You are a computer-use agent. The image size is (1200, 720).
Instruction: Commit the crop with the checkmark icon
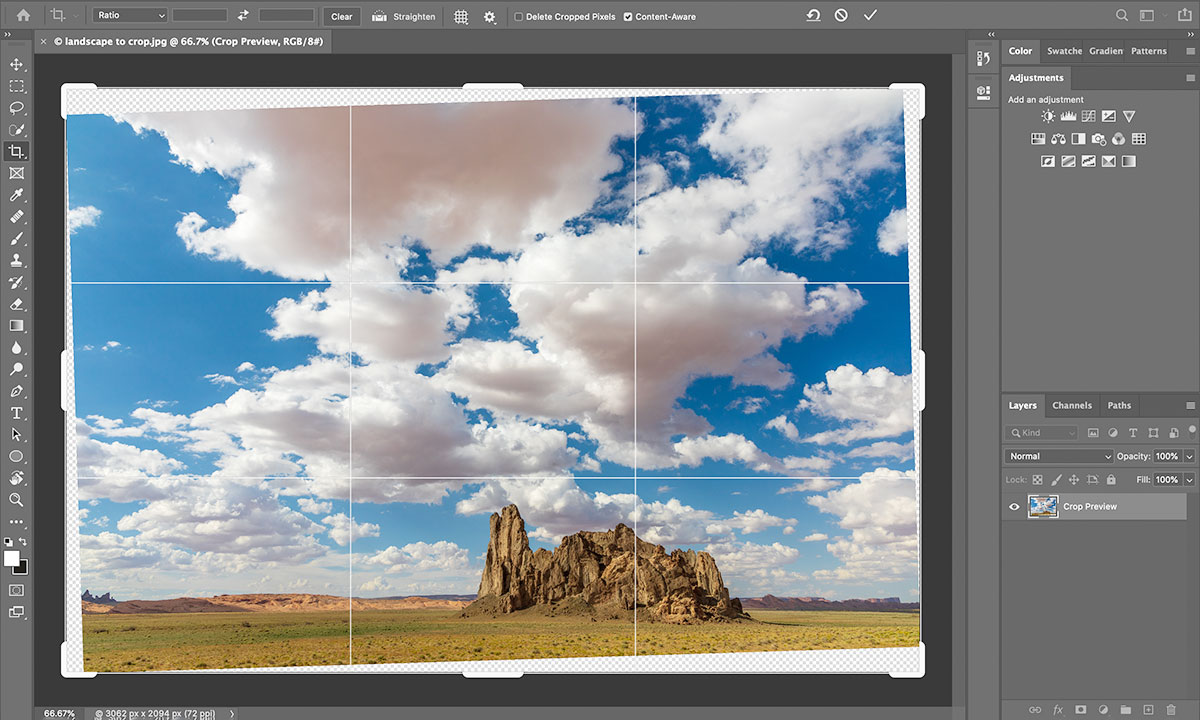870,16
